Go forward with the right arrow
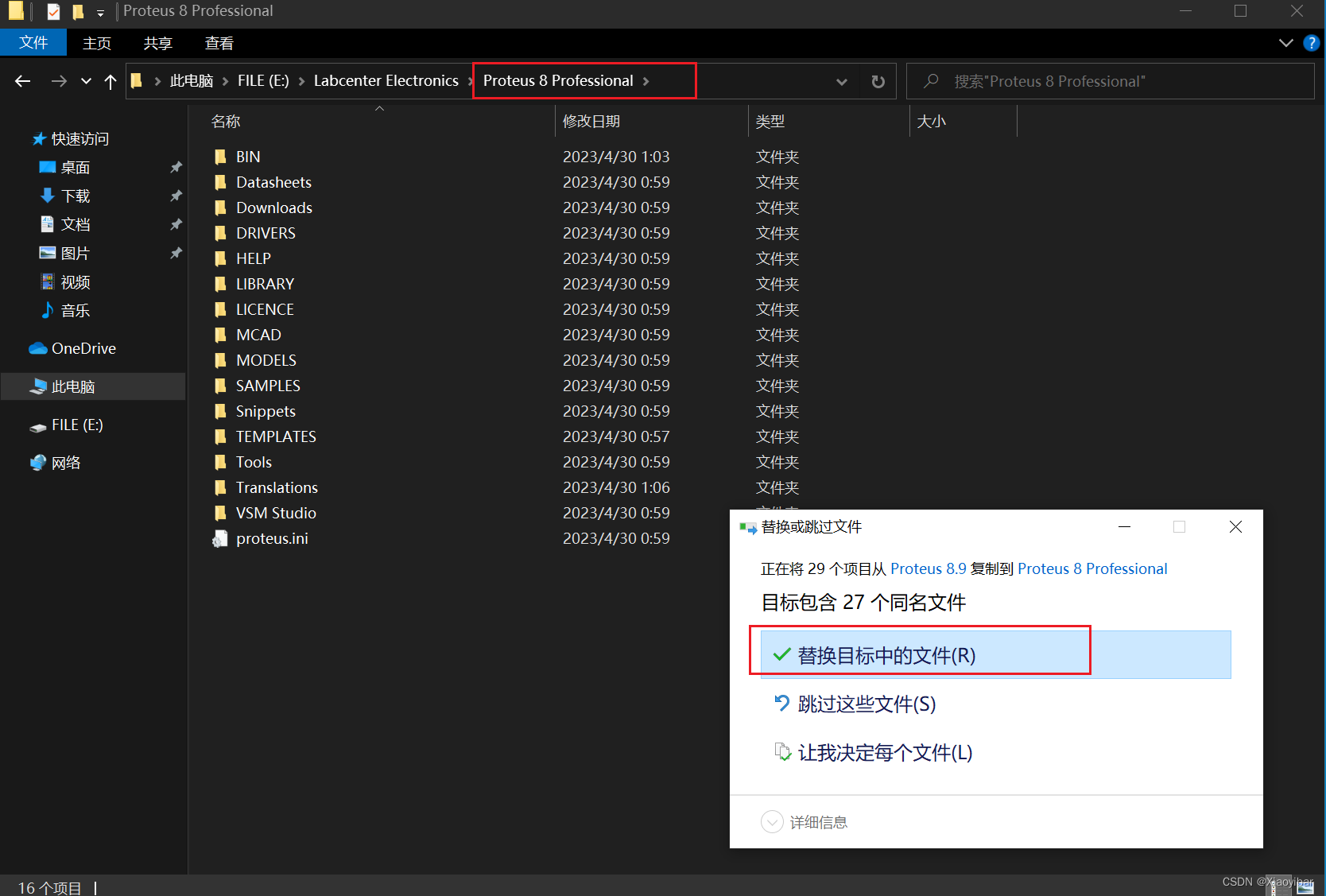 coord(59,81)
